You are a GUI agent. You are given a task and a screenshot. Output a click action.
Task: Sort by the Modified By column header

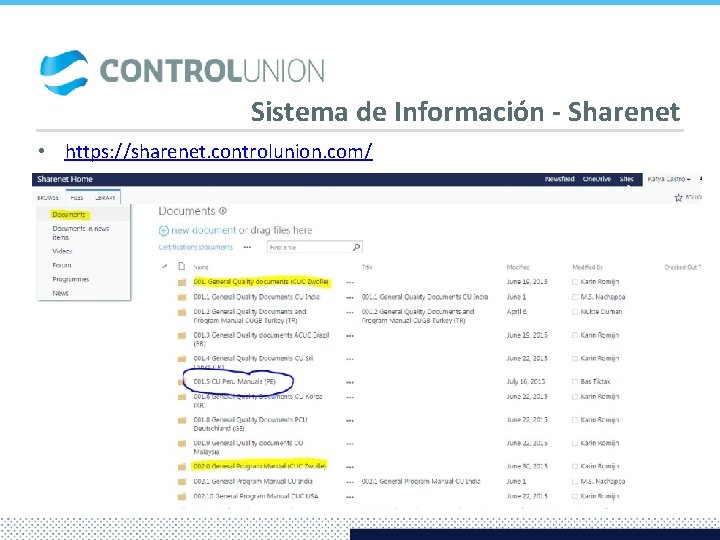pyautogui.click(x=587, y=267)
